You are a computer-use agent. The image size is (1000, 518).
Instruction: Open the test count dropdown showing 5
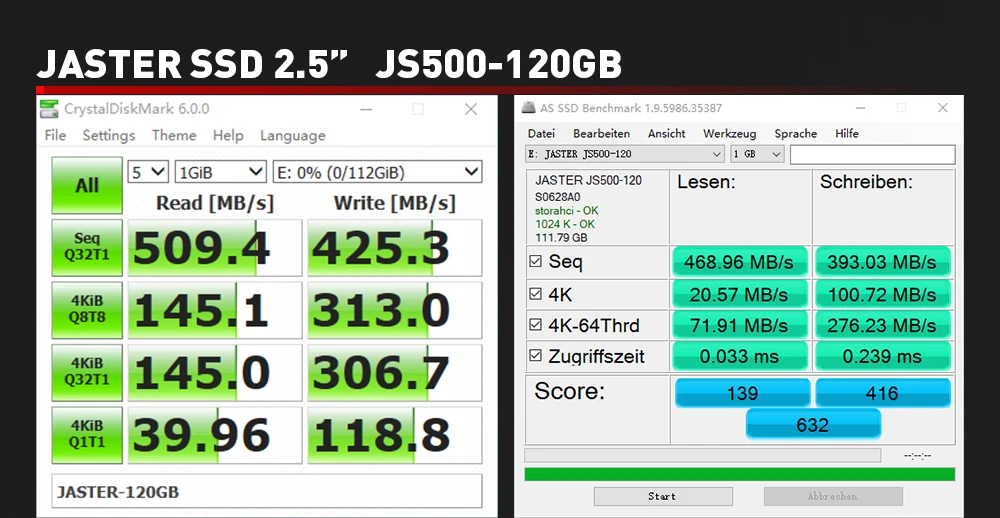[148, 172]
